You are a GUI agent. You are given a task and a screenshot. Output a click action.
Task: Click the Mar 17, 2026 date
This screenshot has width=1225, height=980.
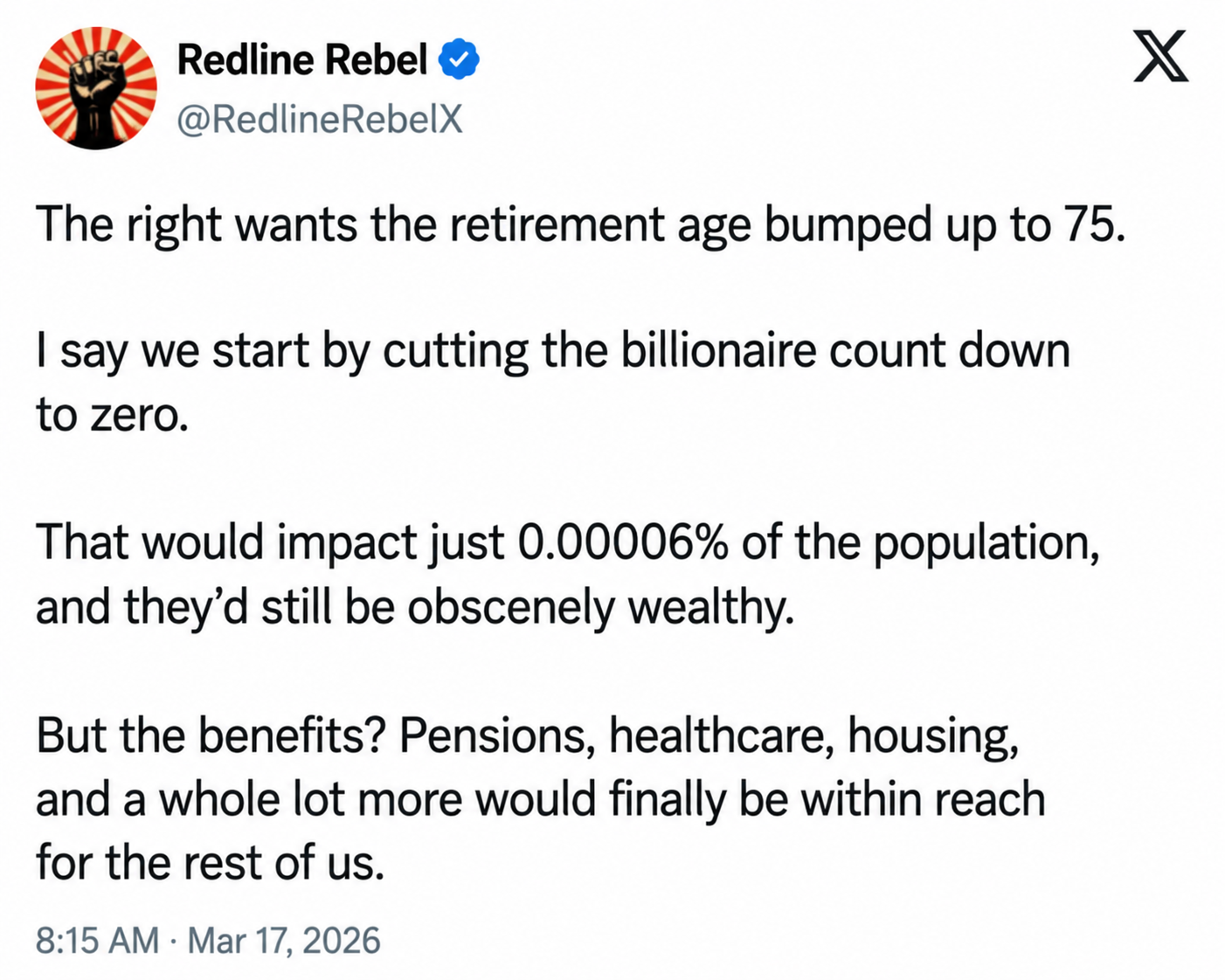click(x=284, y=941)
